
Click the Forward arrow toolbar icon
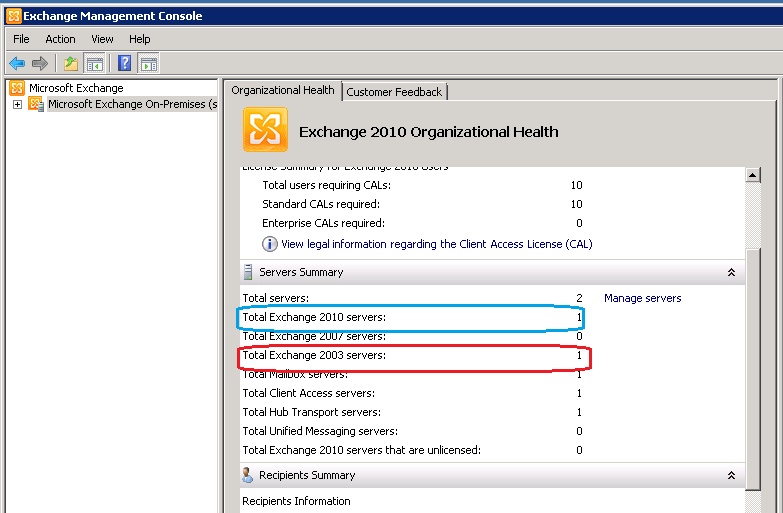point(39,63)
